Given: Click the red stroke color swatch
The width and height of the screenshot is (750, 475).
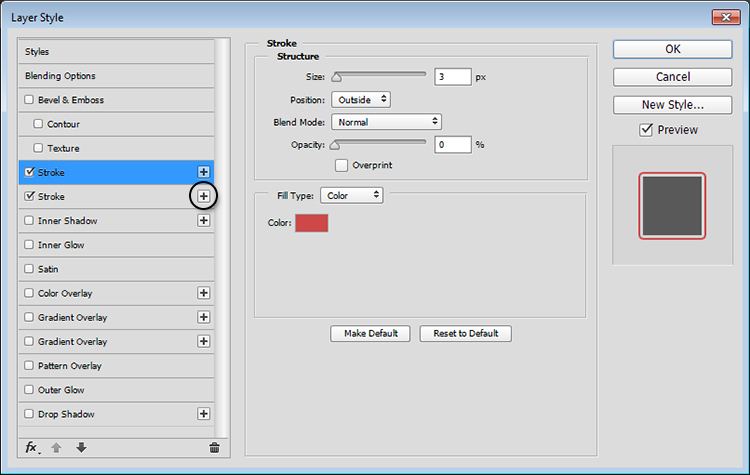Looking at the screenshot, I should [x=311, y=223].
